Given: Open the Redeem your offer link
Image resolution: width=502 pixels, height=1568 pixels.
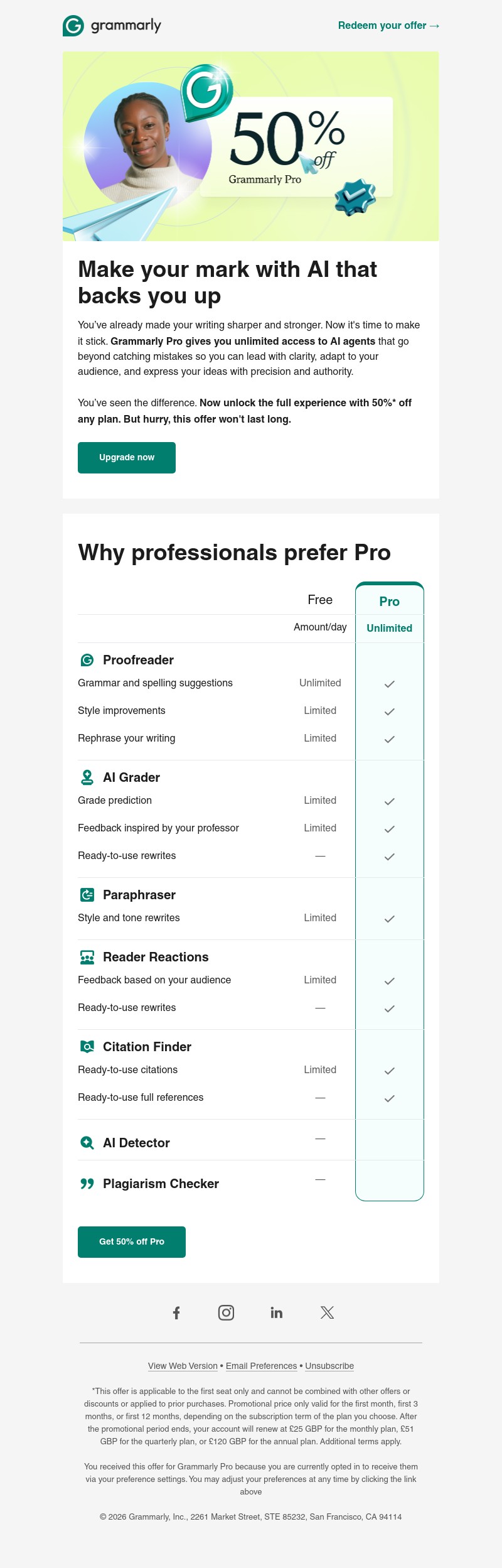Looking at the screenshot, I should pyautogui.click(x=388, y=26).
